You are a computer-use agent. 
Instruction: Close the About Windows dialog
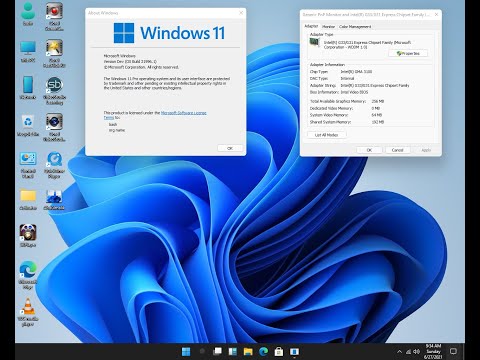tap(241, 13)
